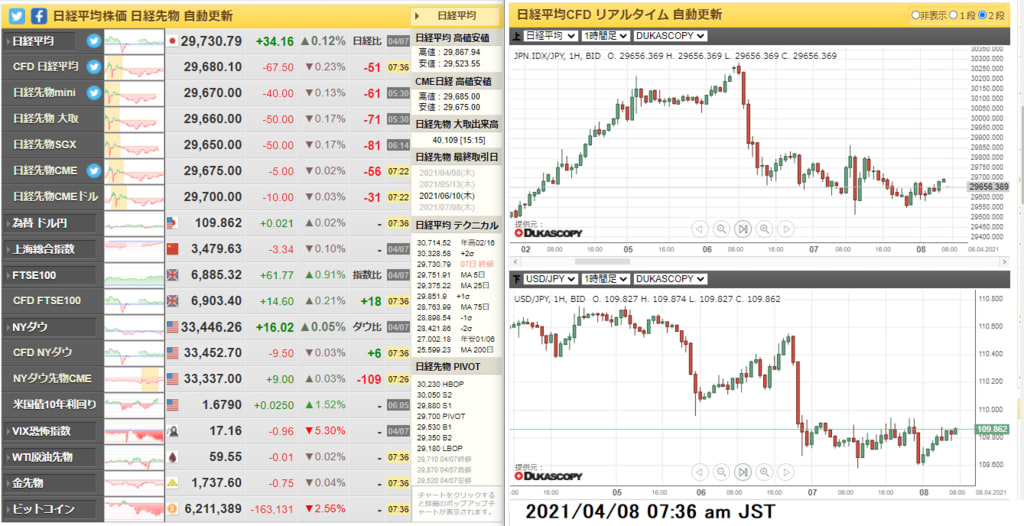Select the 非表示 radio option
Viewport: 1024px width, 526px height.
(916, 15)
